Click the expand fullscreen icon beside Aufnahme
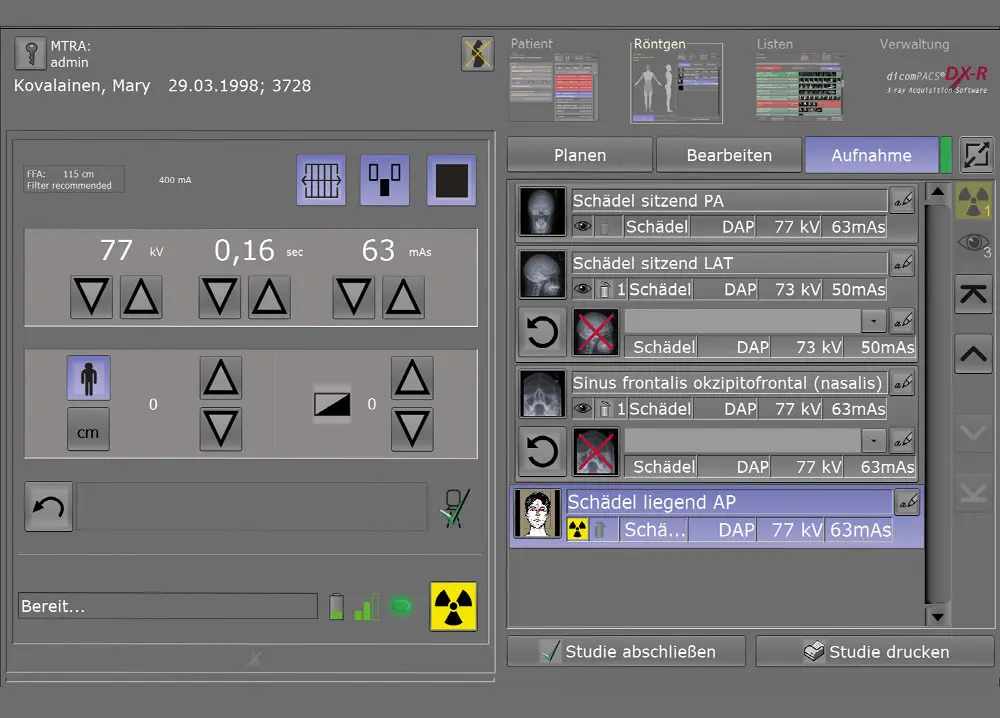1000x718 pixels. (975, 155)
